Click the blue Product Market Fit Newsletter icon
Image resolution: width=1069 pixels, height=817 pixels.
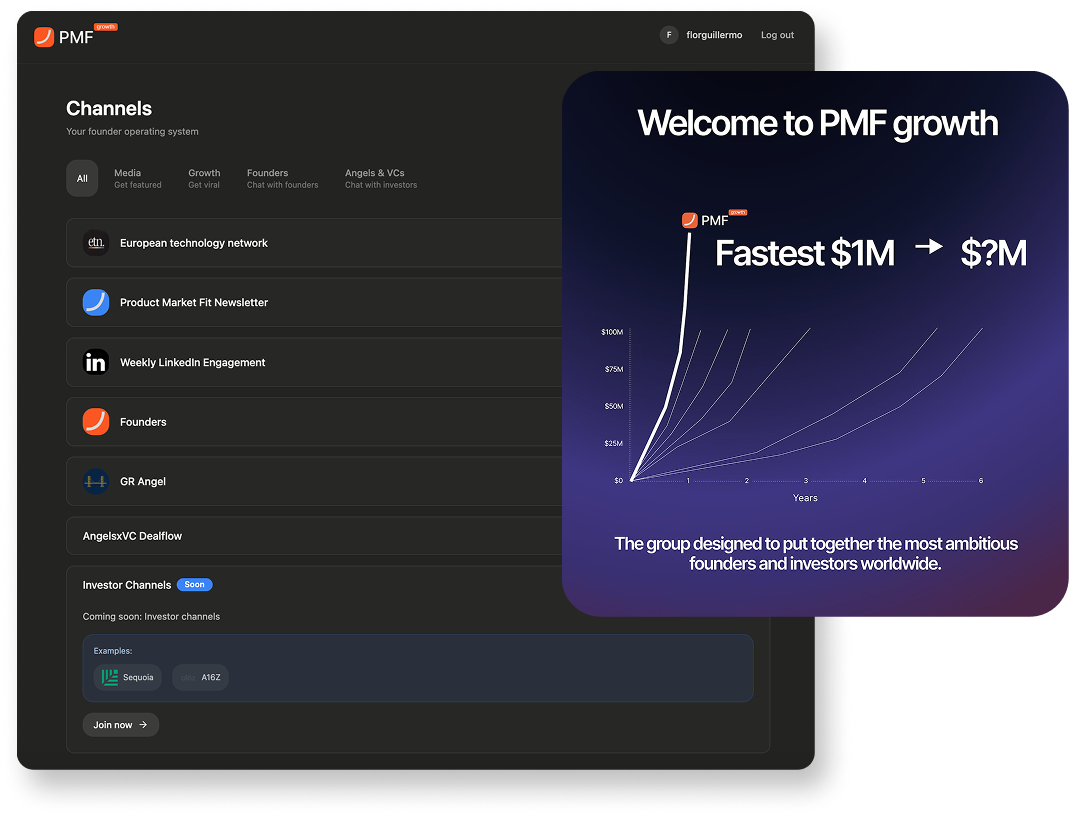96,302
